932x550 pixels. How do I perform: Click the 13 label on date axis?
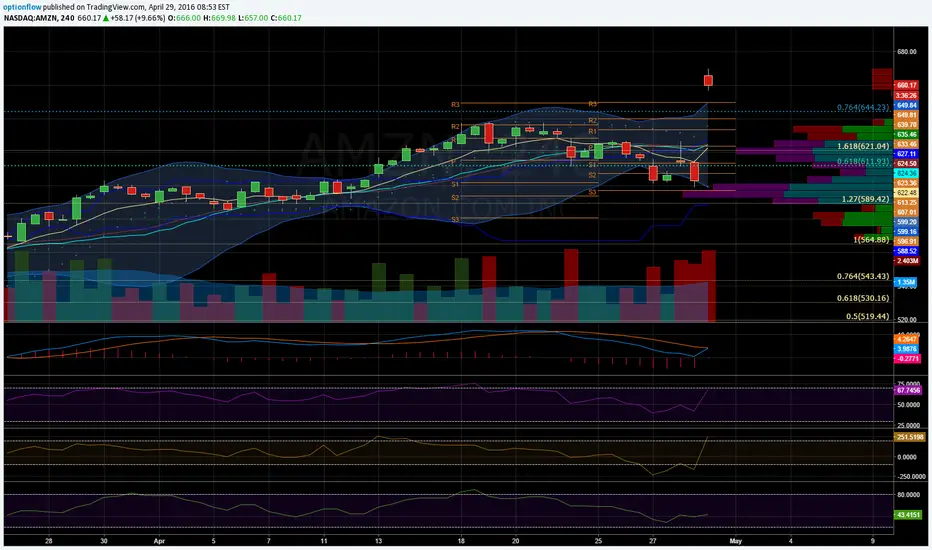pos(378,541)
